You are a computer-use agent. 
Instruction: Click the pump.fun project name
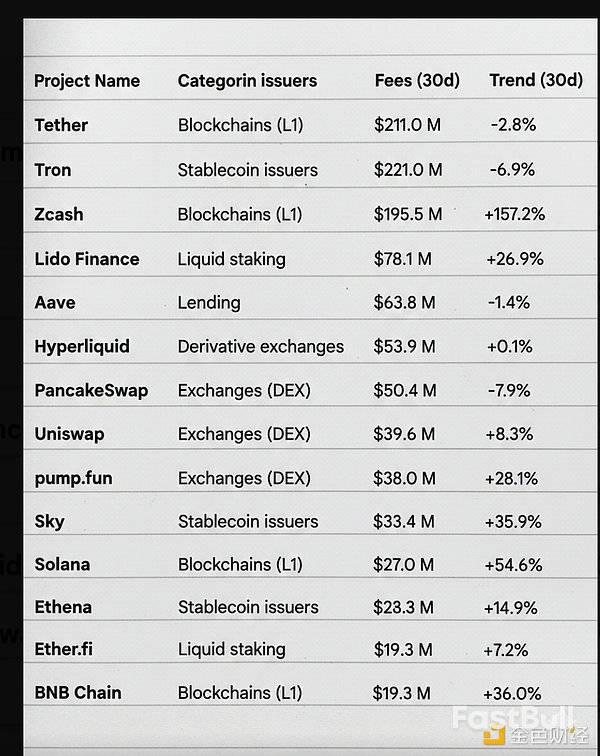click(x=73, y=478)
